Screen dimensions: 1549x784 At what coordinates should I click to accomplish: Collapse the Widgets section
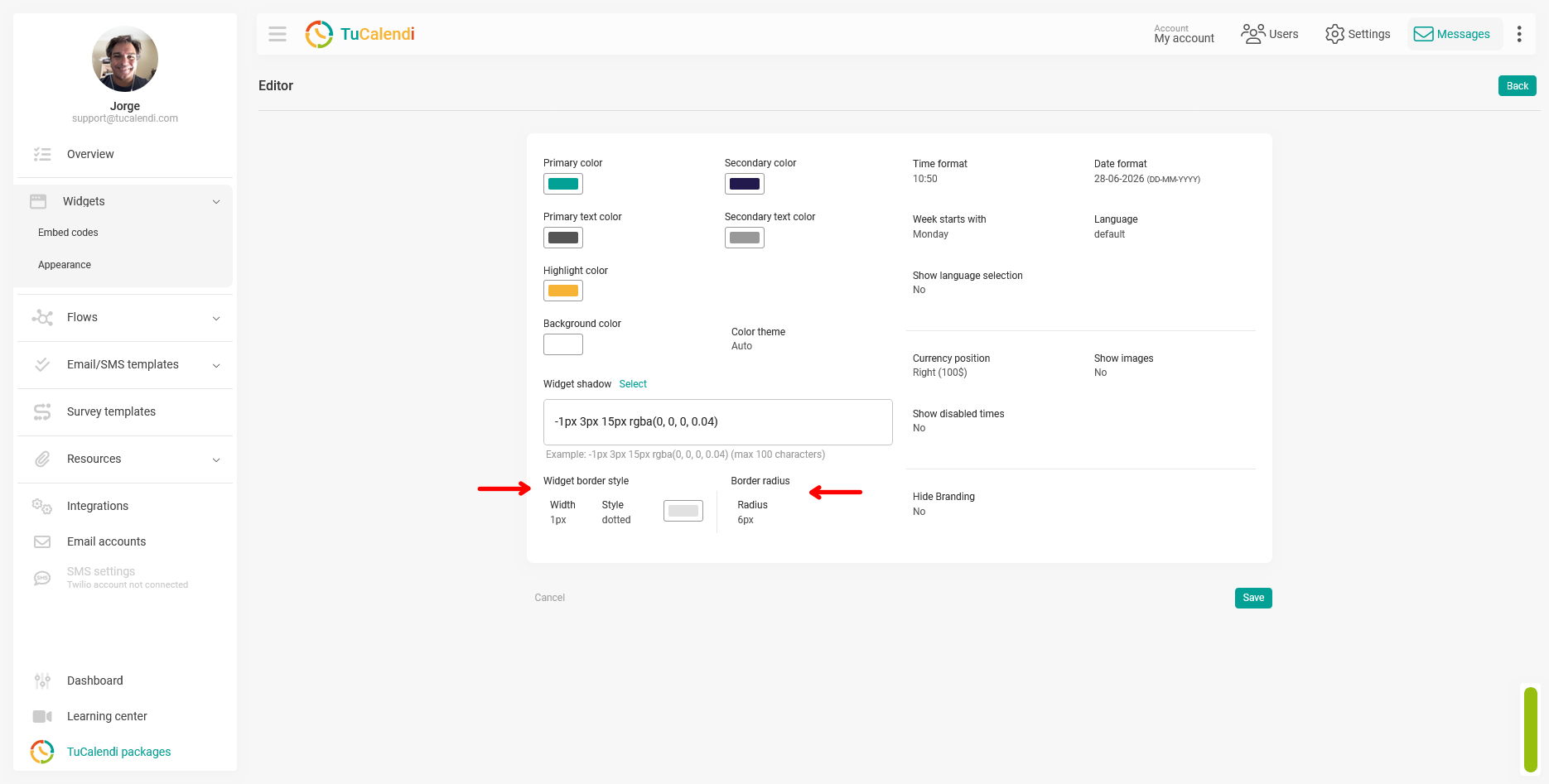[125, 201]
